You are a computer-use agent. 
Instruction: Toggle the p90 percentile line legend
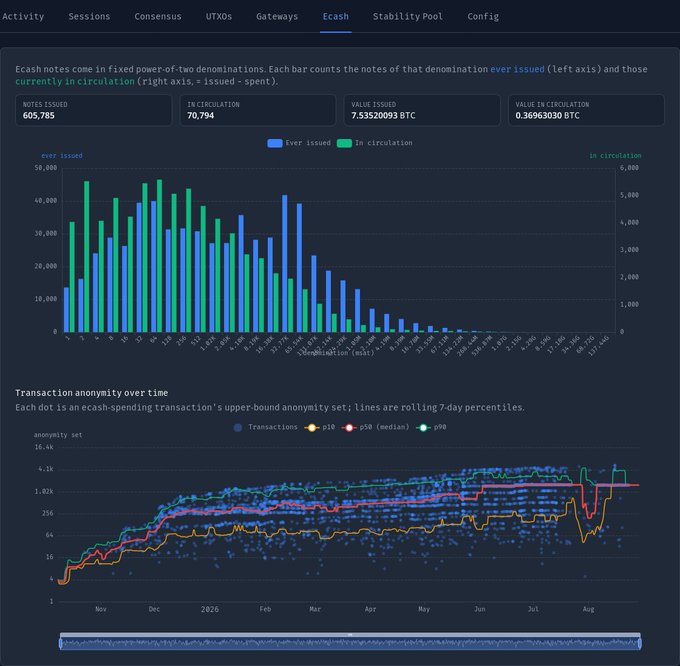431,428
